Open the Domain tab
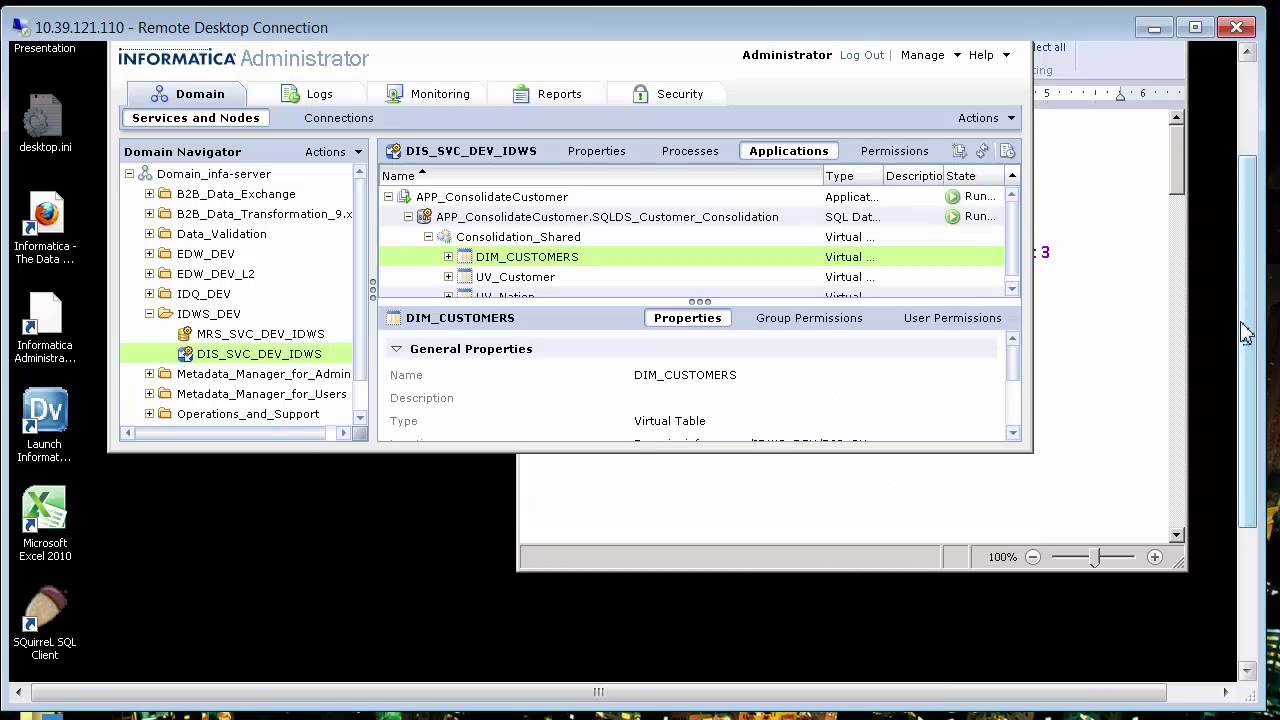The image size is (1280, 720). [187, 94]
